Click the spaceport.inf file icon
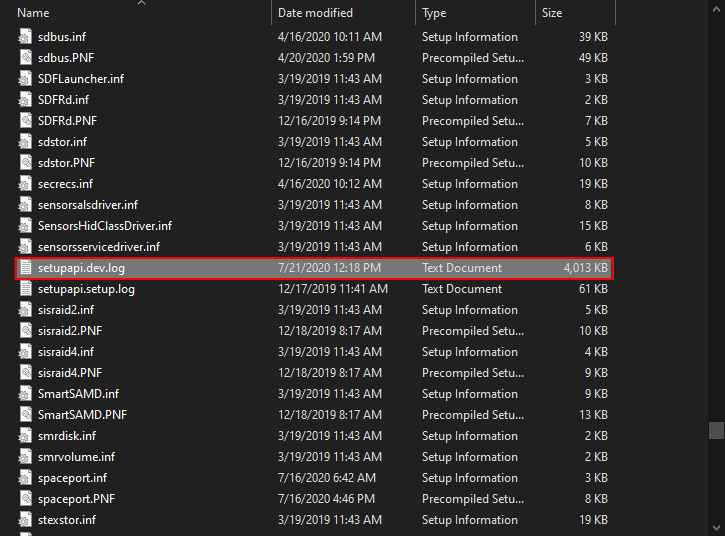The height and width of the screenshot is (536, 725). (x=25, y=478)
